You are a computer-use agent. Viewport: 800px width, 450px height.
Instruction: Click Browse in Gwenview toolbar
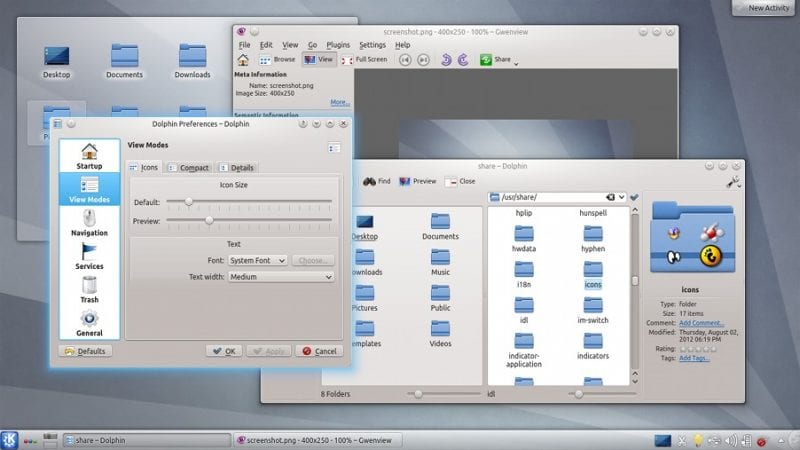[x=277, y=60]
